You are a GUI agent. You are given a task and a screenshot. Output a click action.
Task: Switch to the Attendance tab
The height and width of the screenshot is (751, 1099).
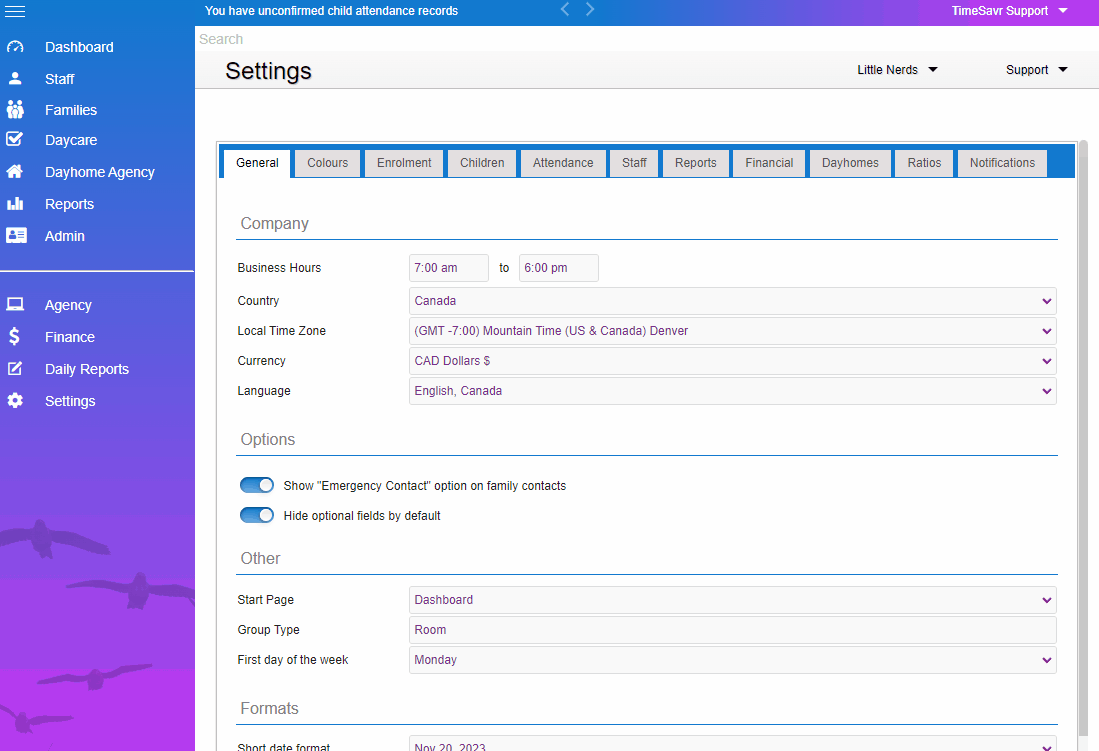[x=563, y=163]
